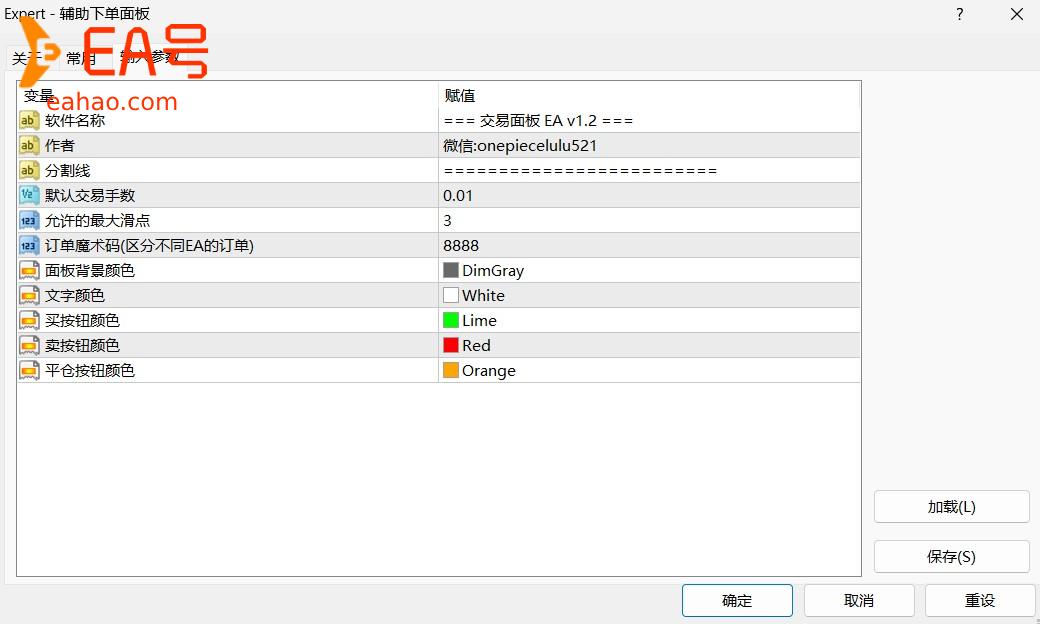Click the integer icon beside 允许的最大滑点
This screenshot has width=1040, height=624.
29,221
